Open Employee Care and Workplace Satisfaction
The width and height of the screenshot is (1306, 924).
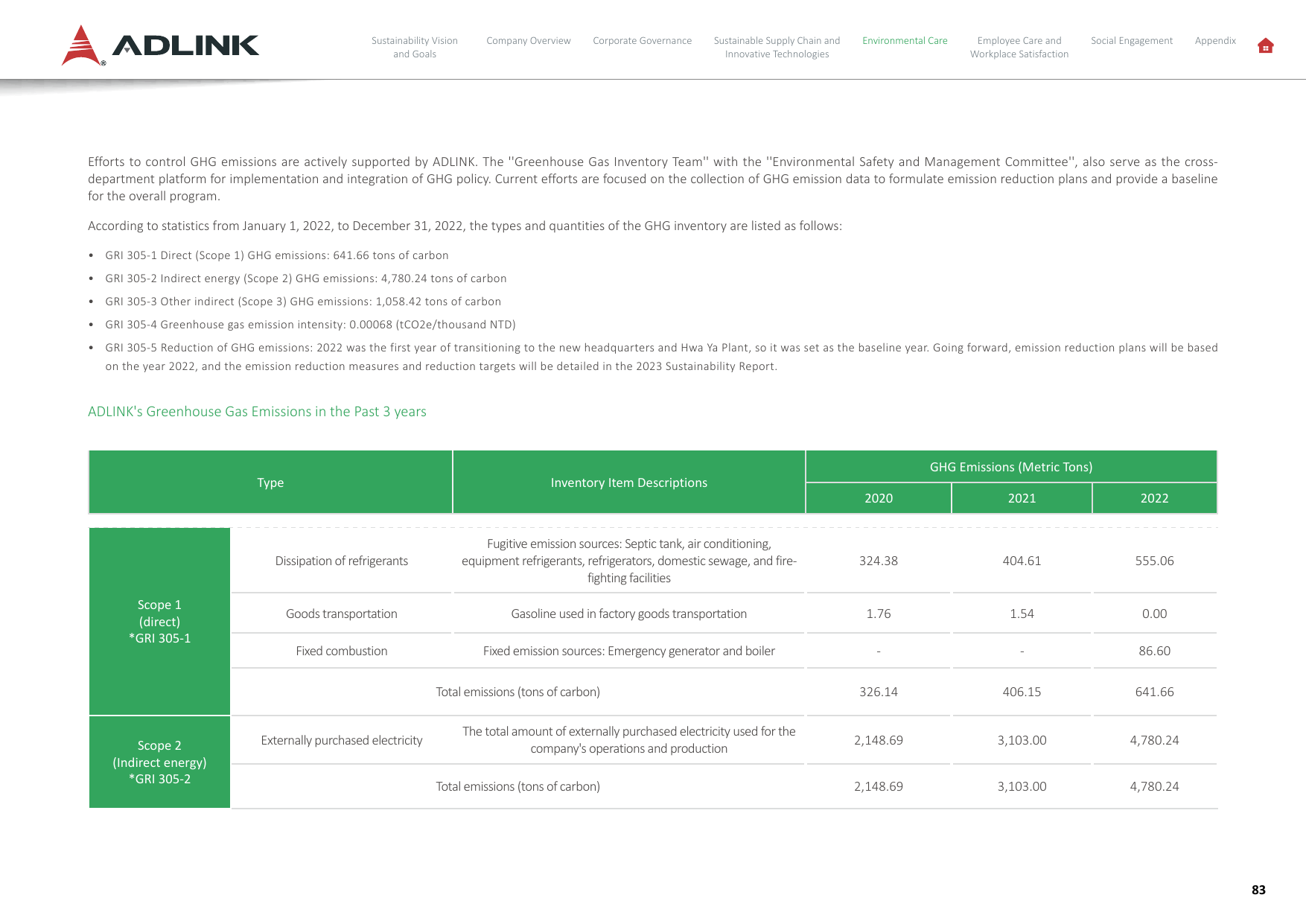[x=1019, y=47]
